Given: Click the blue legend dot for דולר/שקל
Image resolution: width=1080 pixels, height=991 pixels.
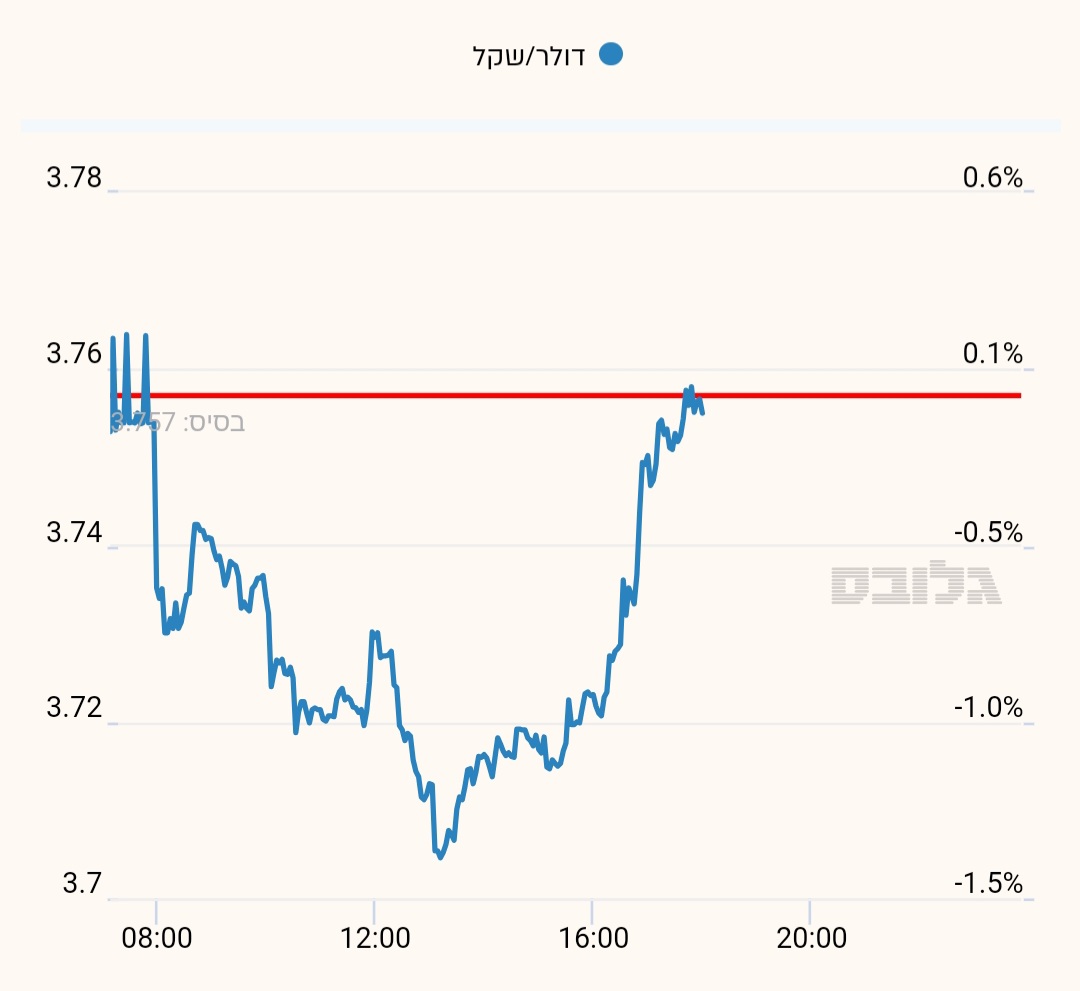Looking at the screenshot, I should (610, 55).
